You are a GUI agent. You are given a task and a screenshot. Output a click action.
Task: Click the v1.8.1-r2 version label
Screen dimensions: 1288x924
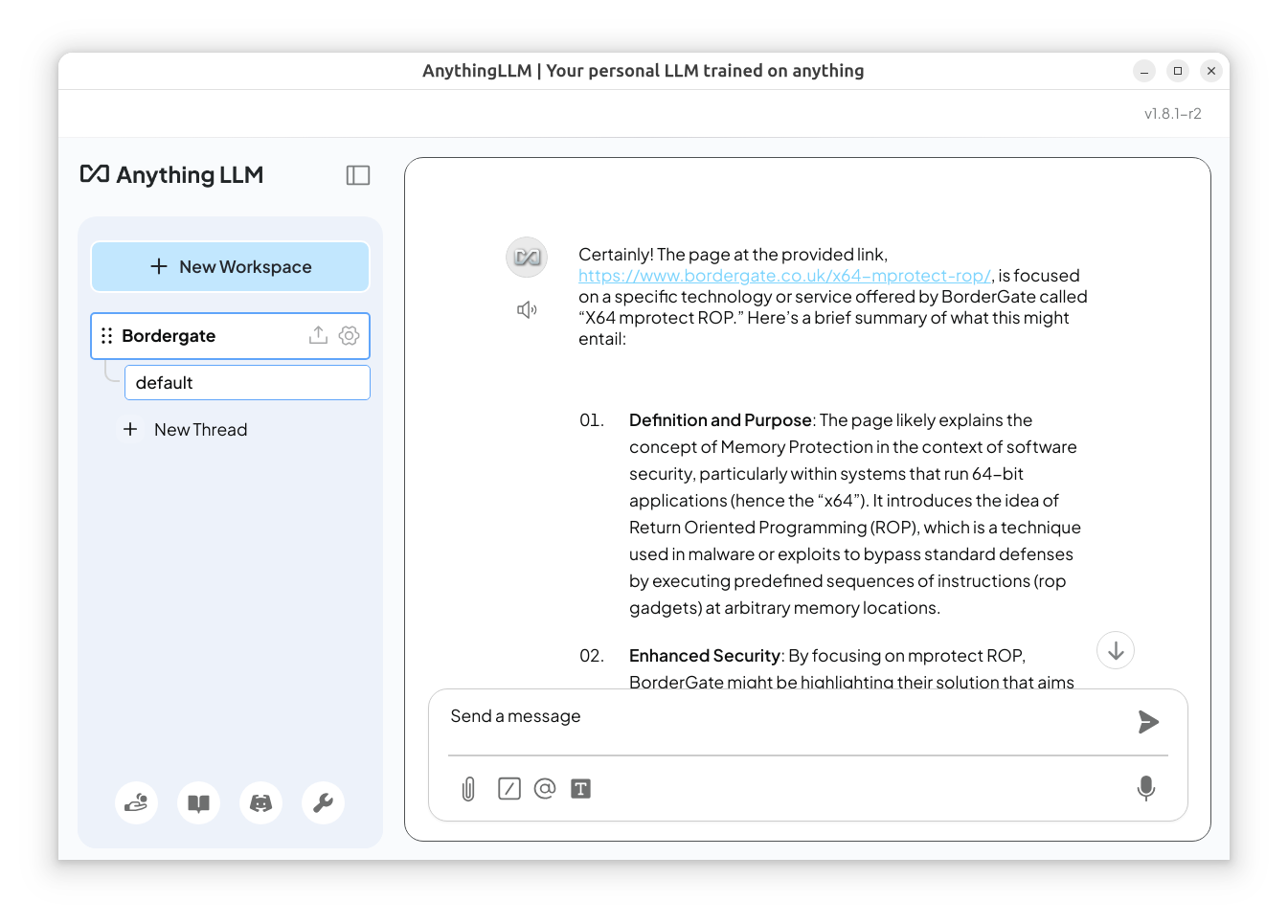[x=1173, y=114]
